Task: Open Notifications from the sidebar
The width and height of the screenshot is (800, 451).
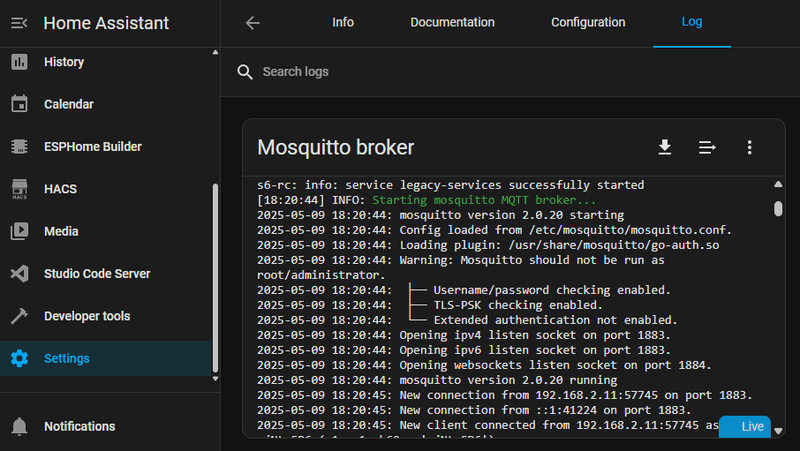Action: pos(106,426)
